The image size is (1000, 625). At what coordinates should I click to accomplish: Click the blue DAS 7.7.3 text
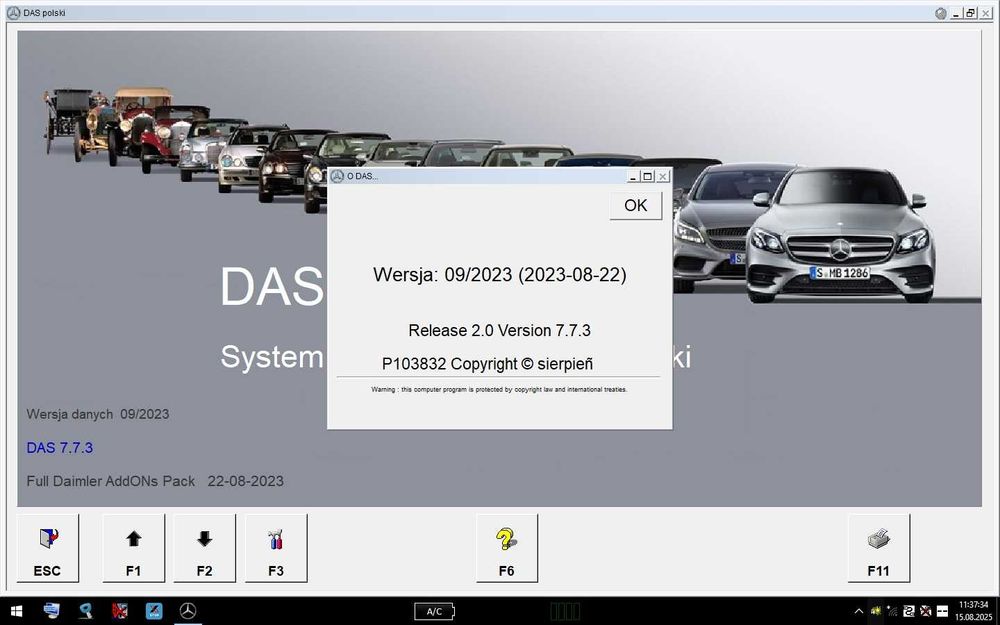(x=60, y=448)
